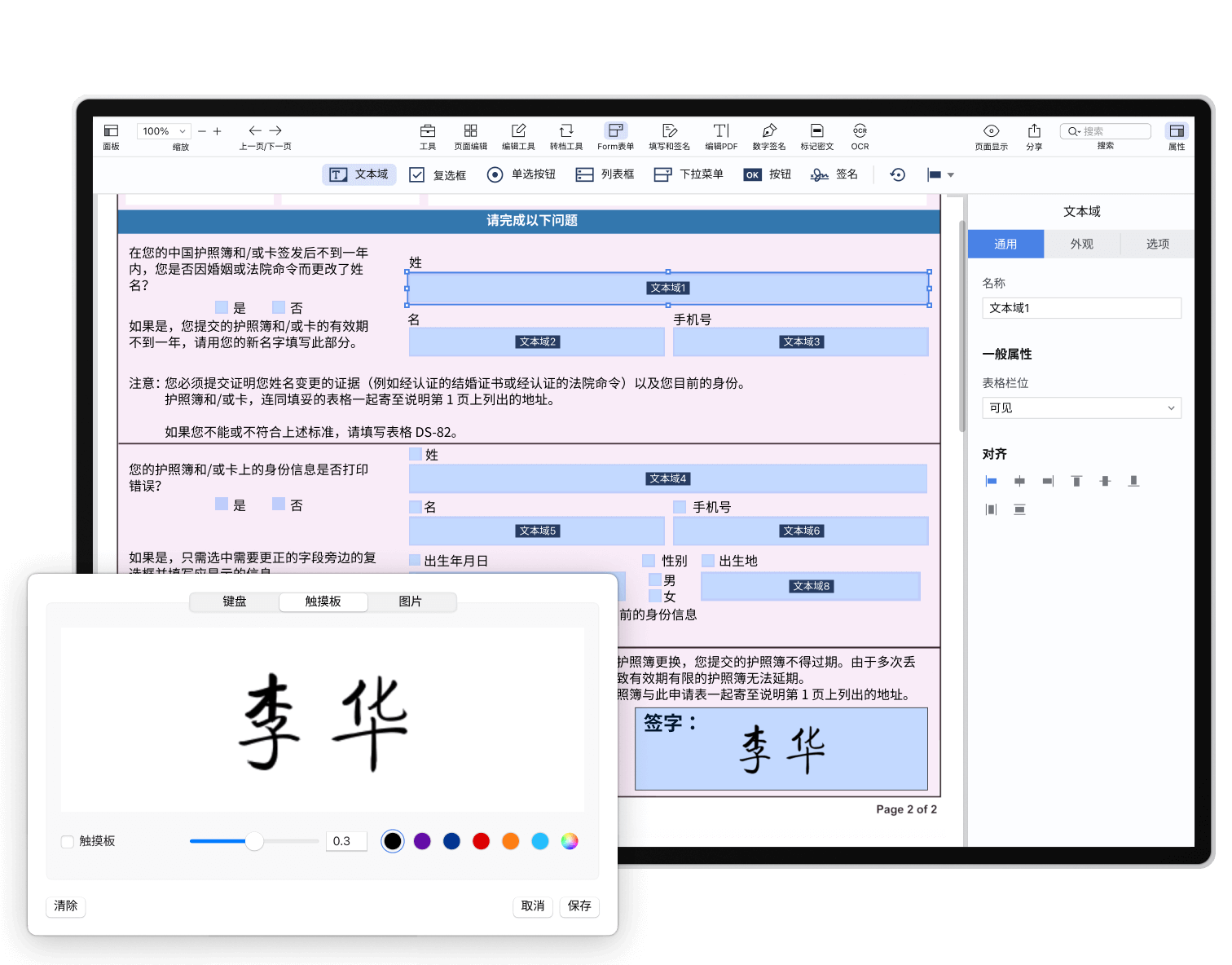Open 填写和签名 fill and sign tool

coord(670,131)
